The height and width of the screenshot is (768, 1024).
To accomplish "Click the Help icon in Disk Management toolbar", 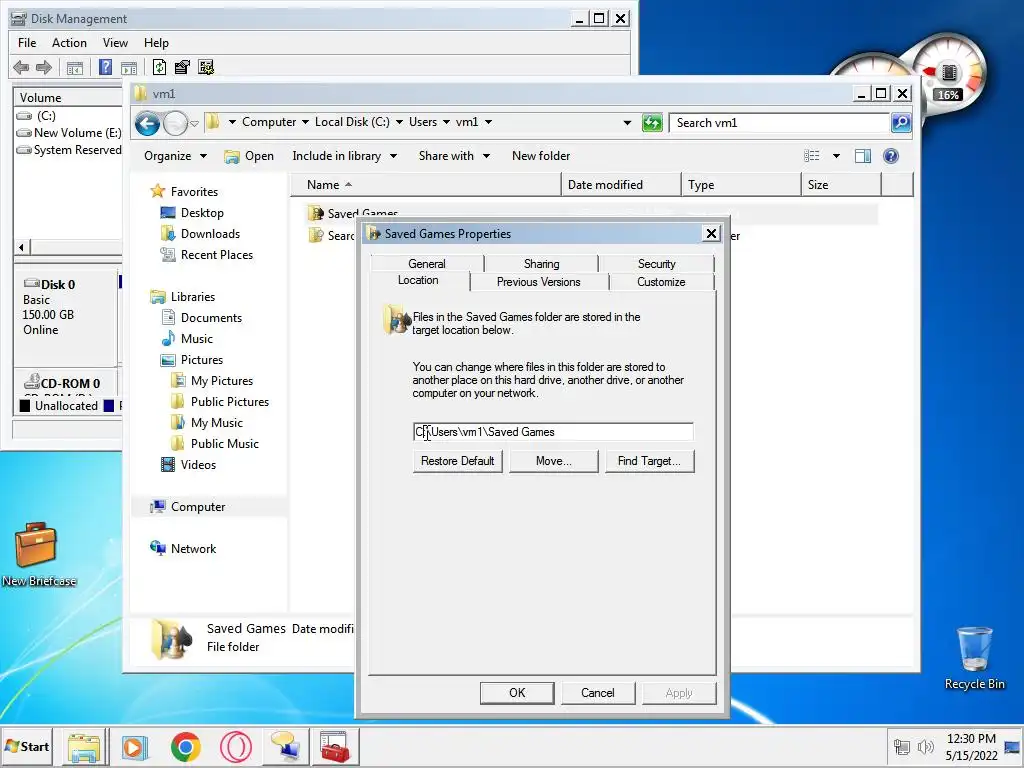I will [105, 67].
